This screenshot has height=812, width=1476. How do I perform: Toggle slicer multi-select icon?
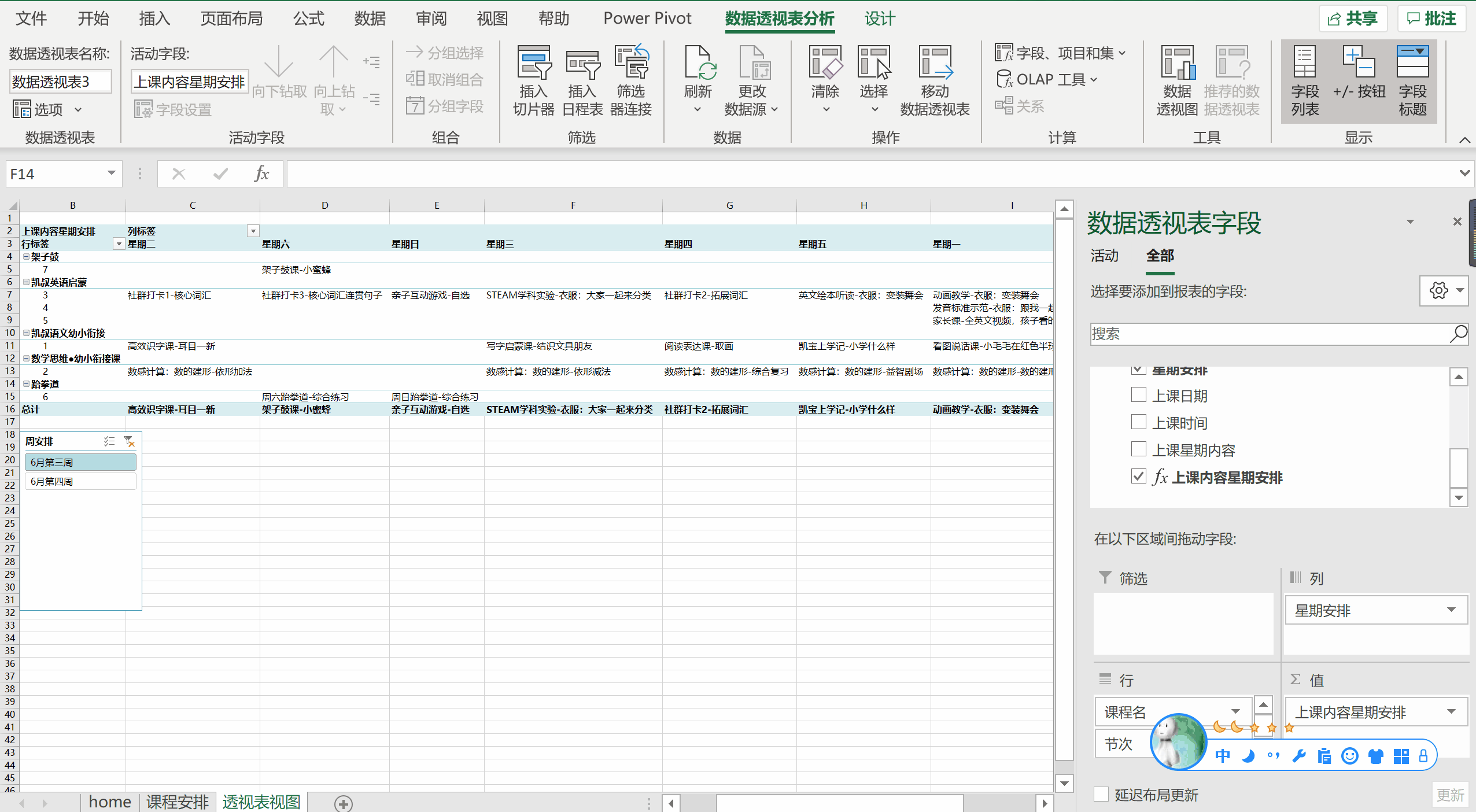(109, 441)
